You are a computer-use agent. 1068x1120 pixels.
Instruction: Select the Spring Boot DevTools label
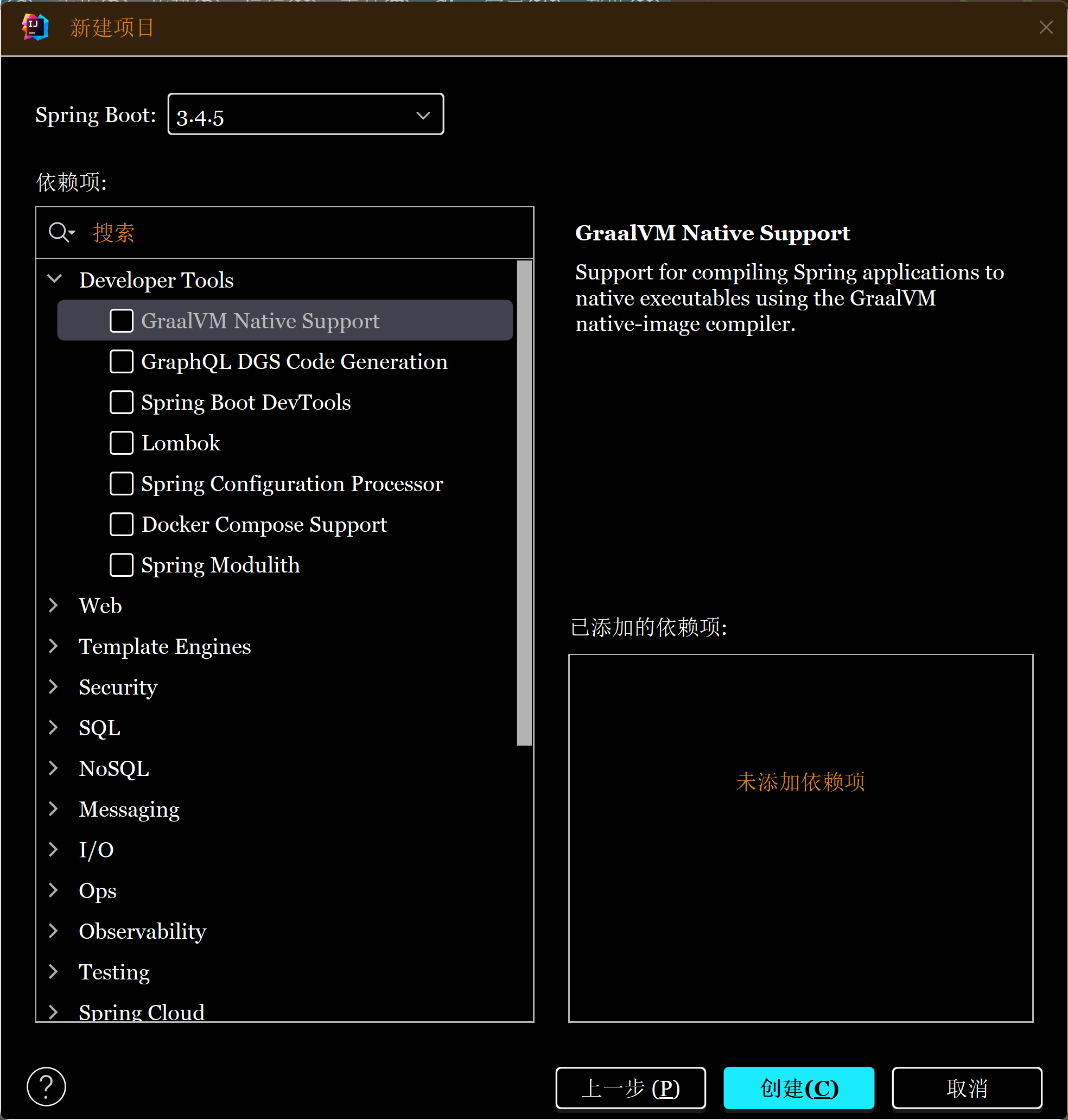[x=246, y=402]
